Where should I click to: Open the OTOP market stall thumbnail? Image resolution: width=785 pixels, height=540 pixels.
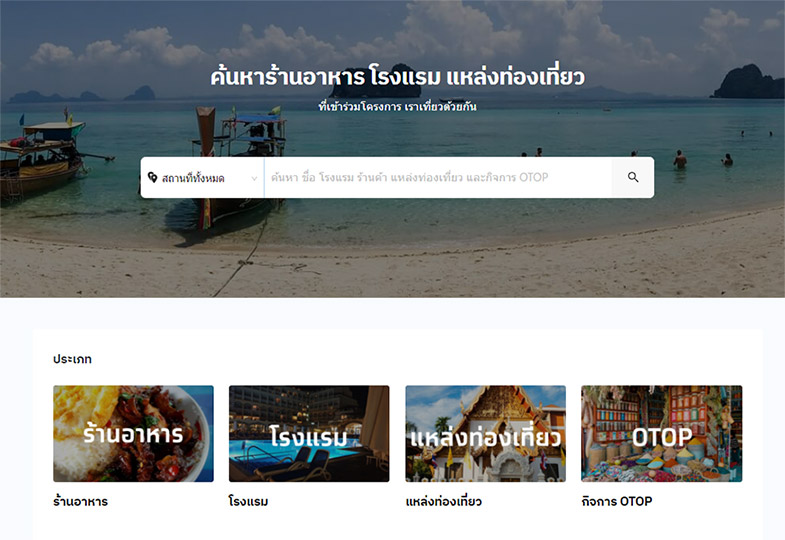(x=661, y=433)
